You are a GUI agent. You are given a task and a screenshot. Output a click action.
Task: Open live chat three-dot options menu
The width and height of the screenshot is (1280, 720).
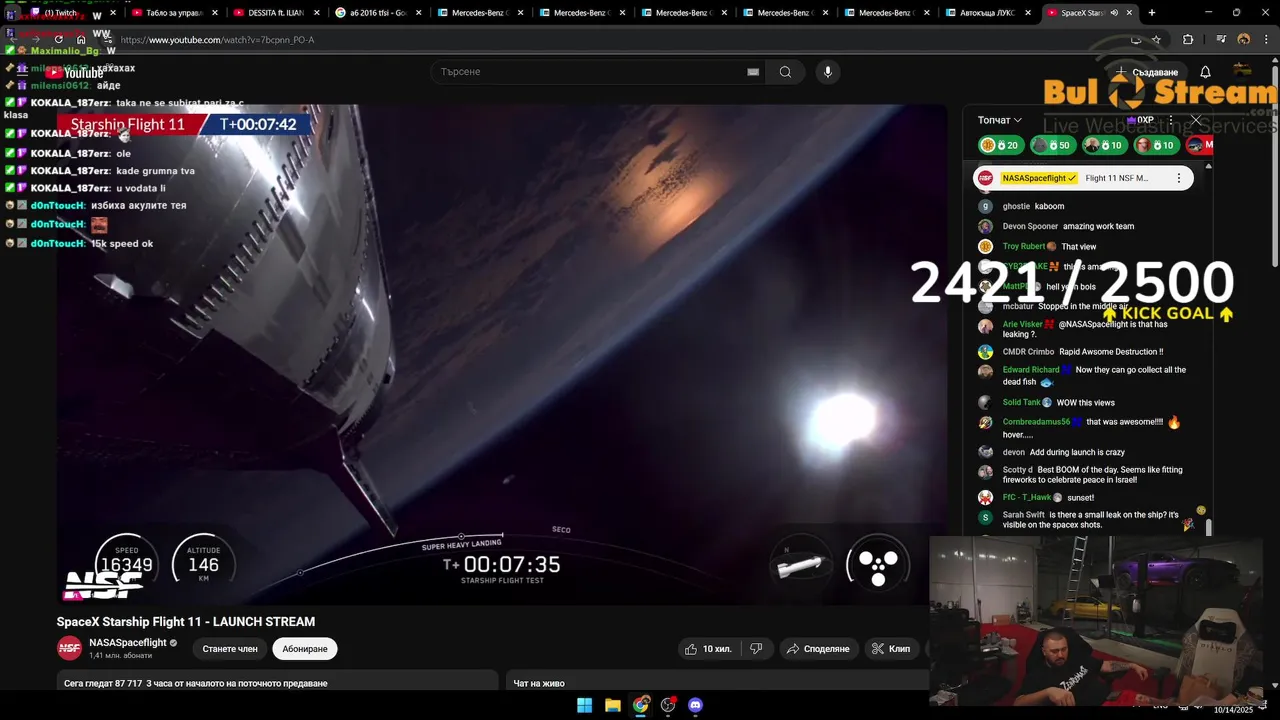(x=1171, y=120)
